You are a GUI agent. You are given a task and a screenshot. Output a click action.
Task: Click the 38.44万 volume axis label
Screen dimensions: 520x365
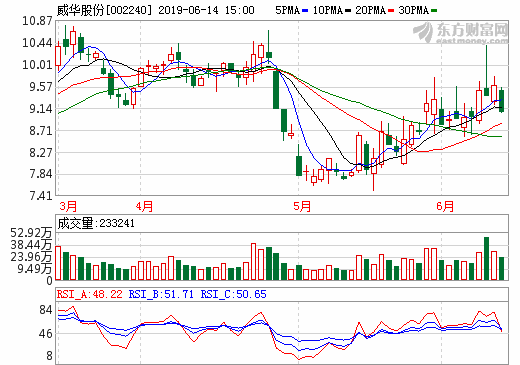coord(31,245)
